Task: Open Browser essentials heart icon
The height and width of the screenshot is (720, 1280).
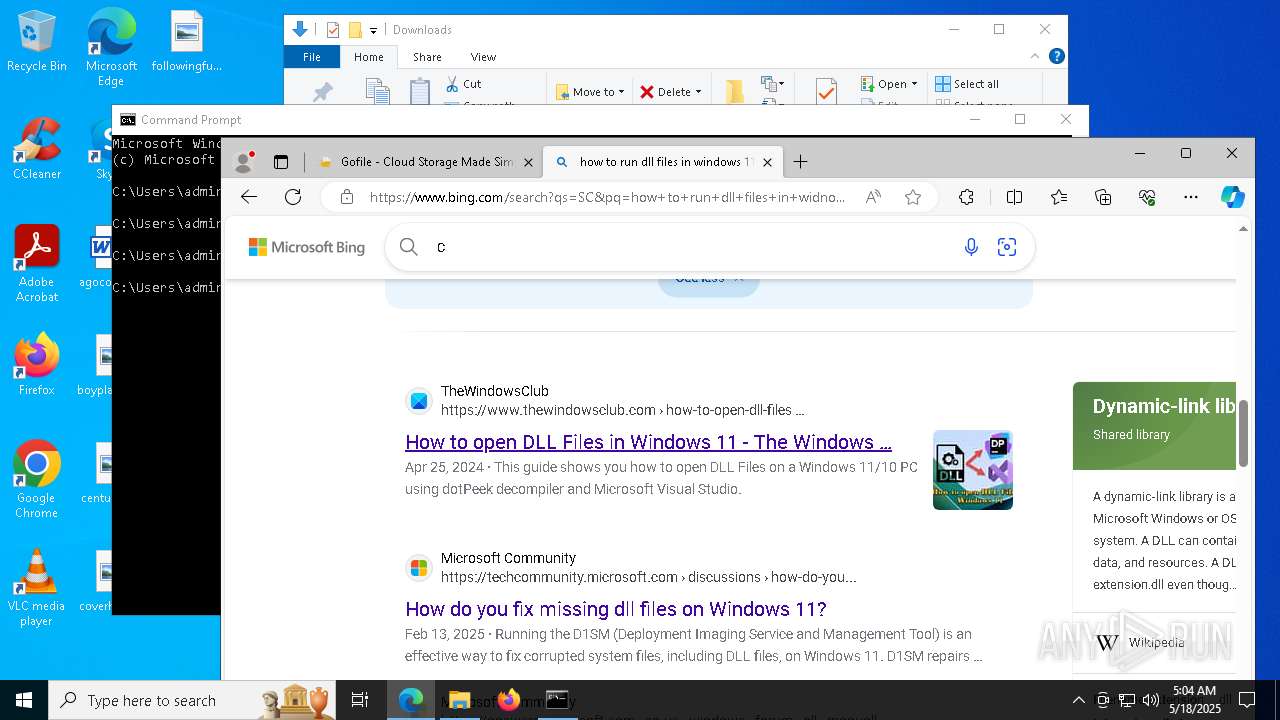Action: [x=1147, y=197]
